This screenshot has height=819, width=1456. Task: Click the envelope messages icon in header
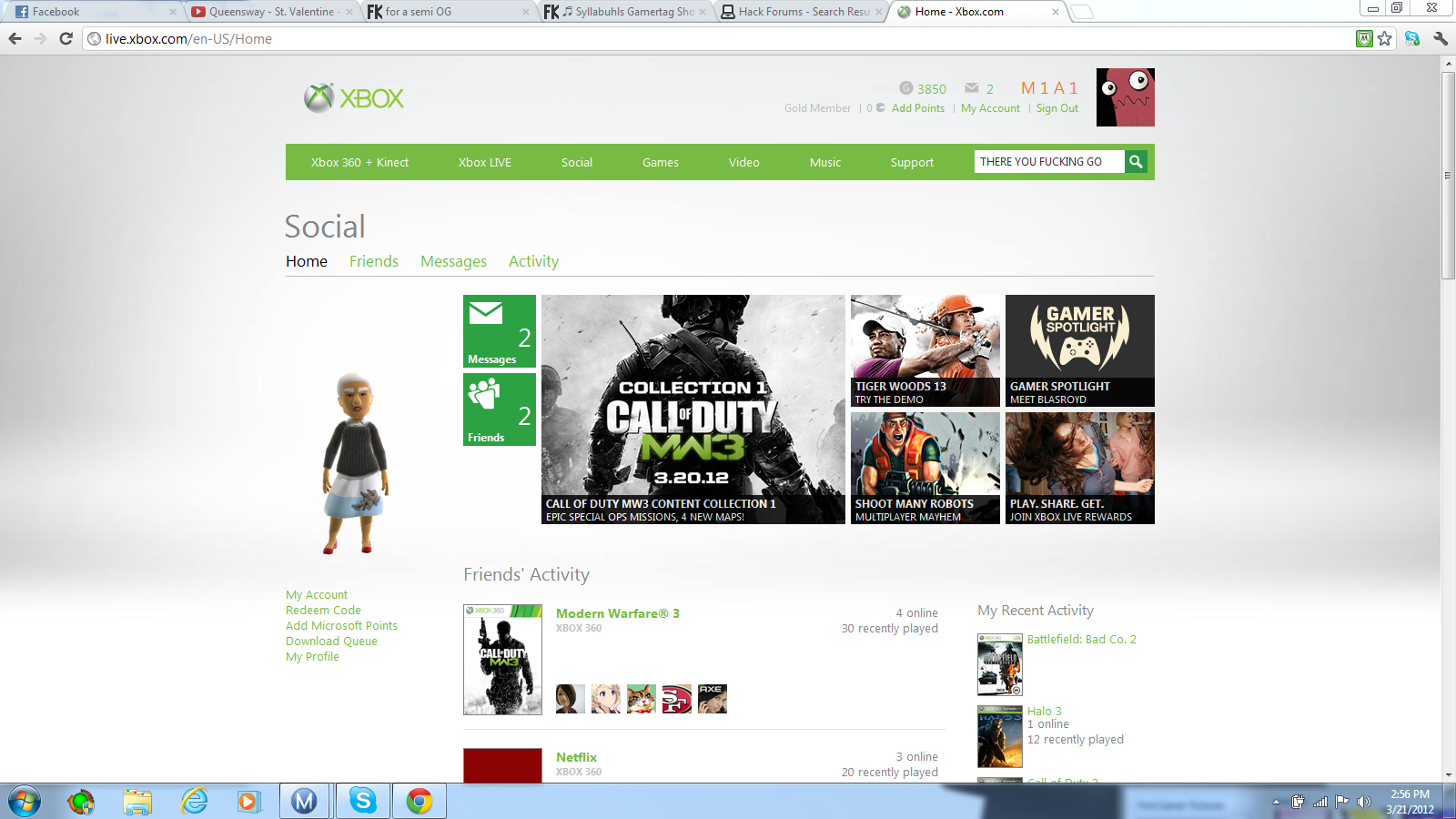[972, 88]
